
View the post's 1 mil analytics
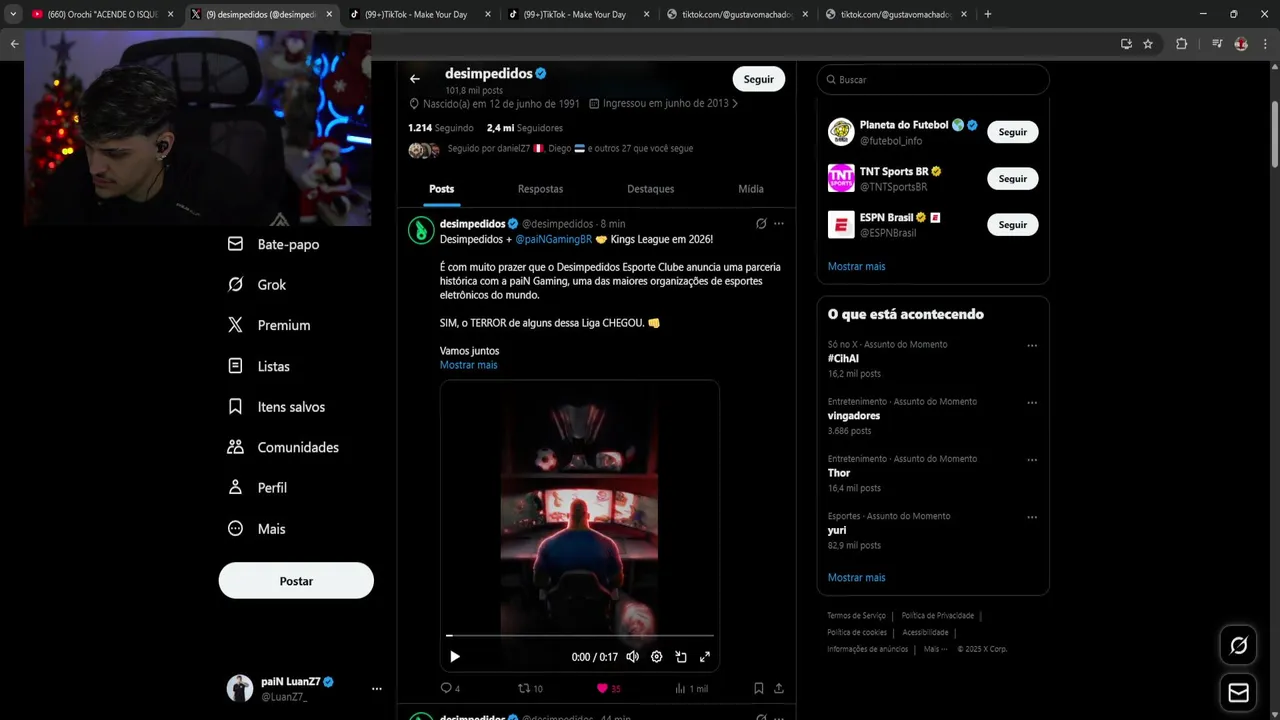coord(691,688)
